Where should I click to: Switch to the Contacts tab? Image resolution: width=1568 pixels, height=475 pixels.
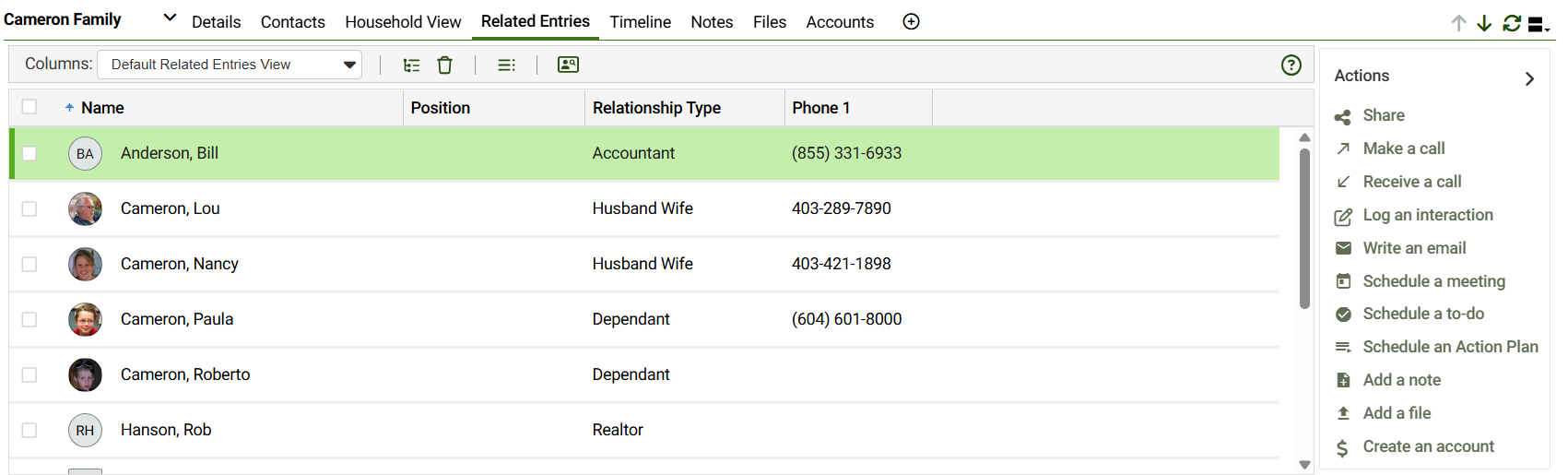pos(292,22)
